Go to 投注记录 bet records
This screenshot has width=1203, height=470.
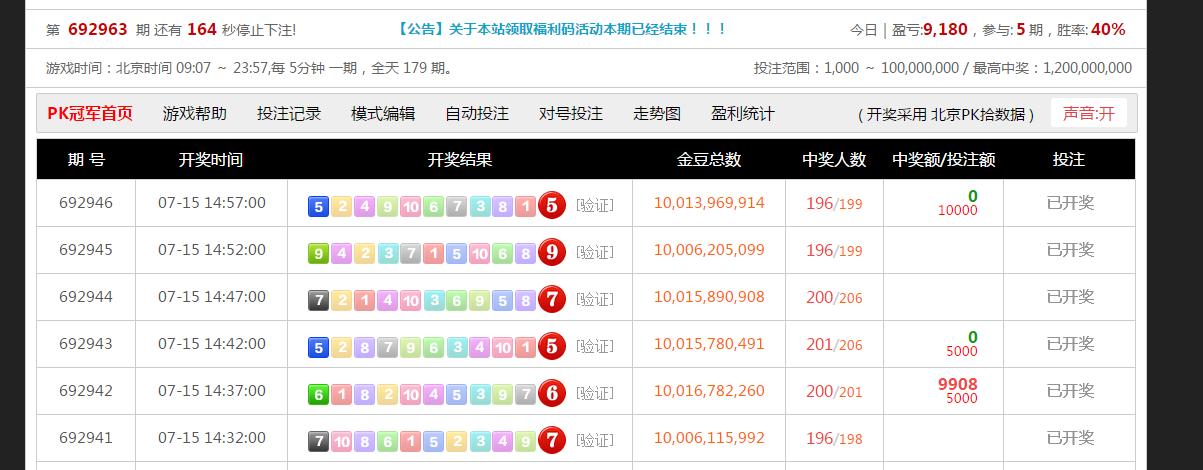(x=289, y=113)
